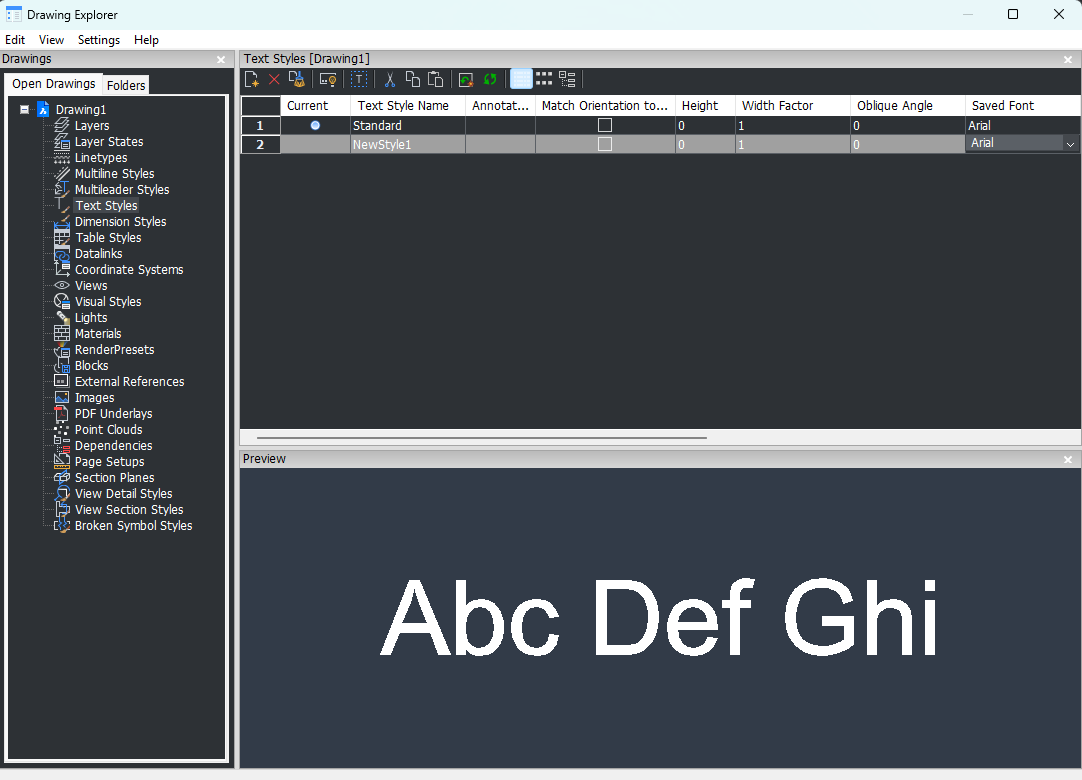Toggle Match Orientation checkbox for NewStyle1

[605, 144]
